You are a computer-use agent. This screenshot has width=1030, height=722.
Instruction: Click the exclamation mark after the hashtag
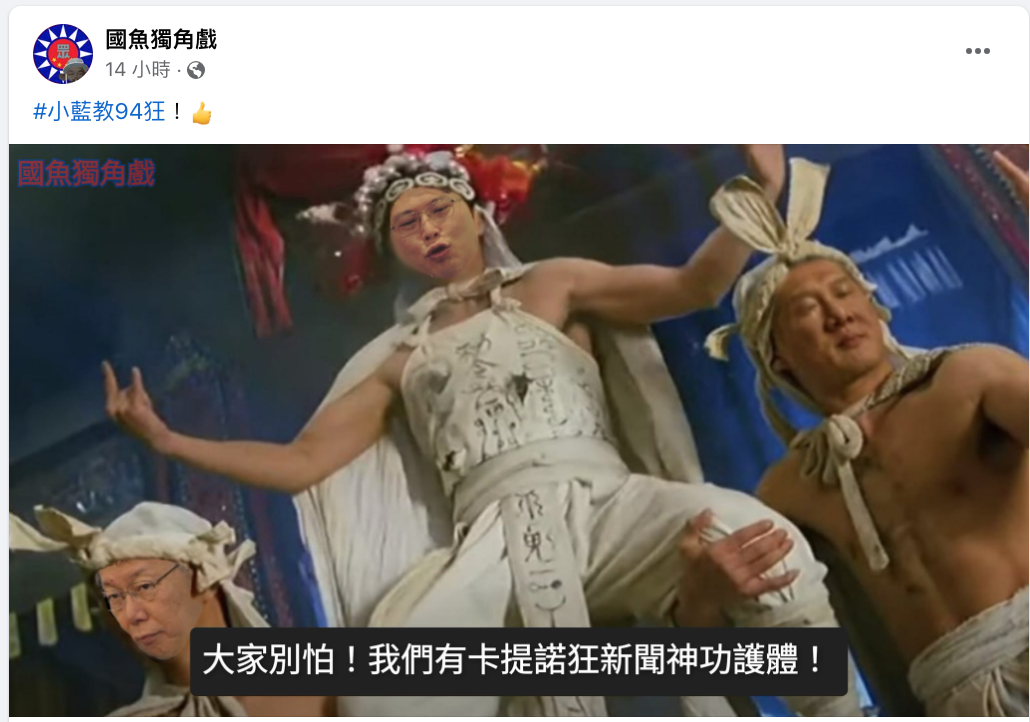click(x=177, y=112)
